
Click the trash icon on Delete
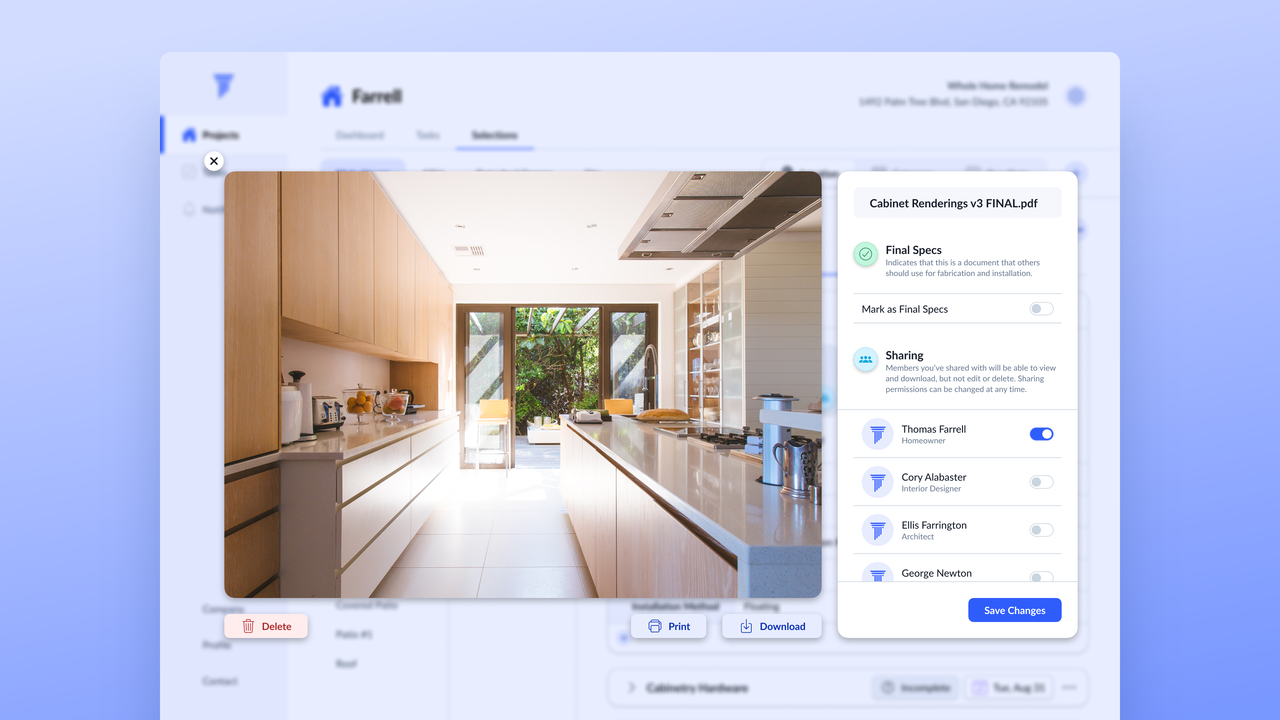point(248,626)
